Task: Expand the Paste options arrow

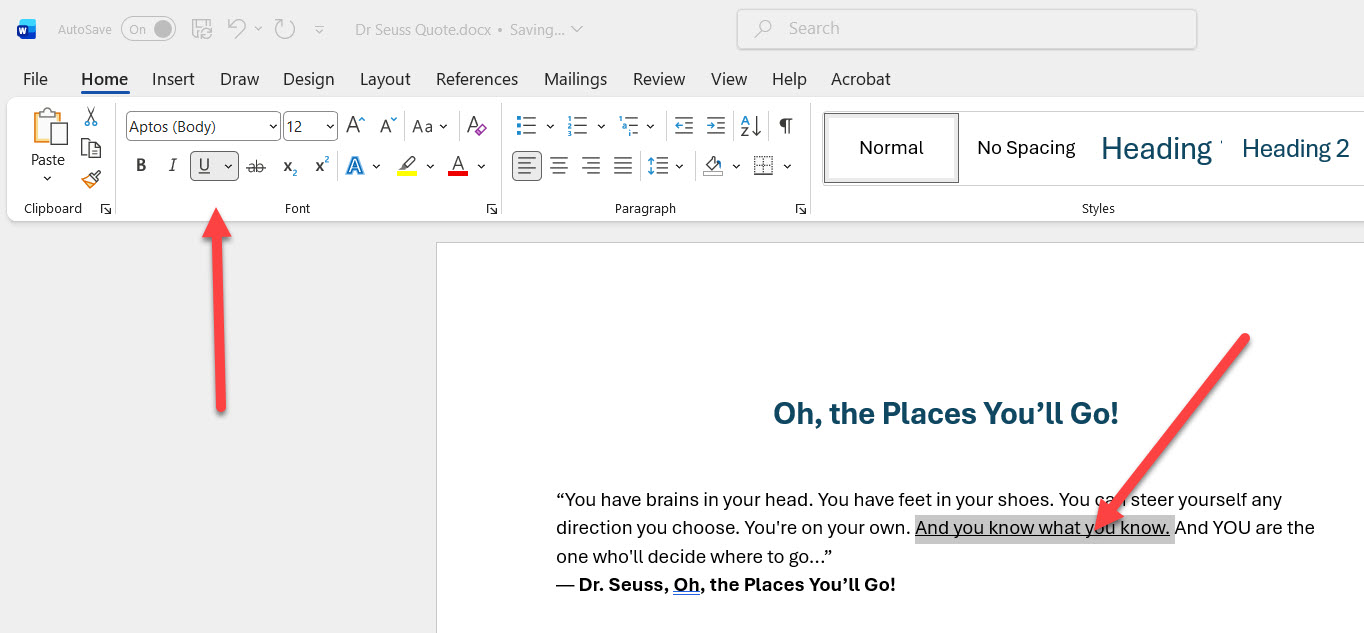Action: (47, 179)
